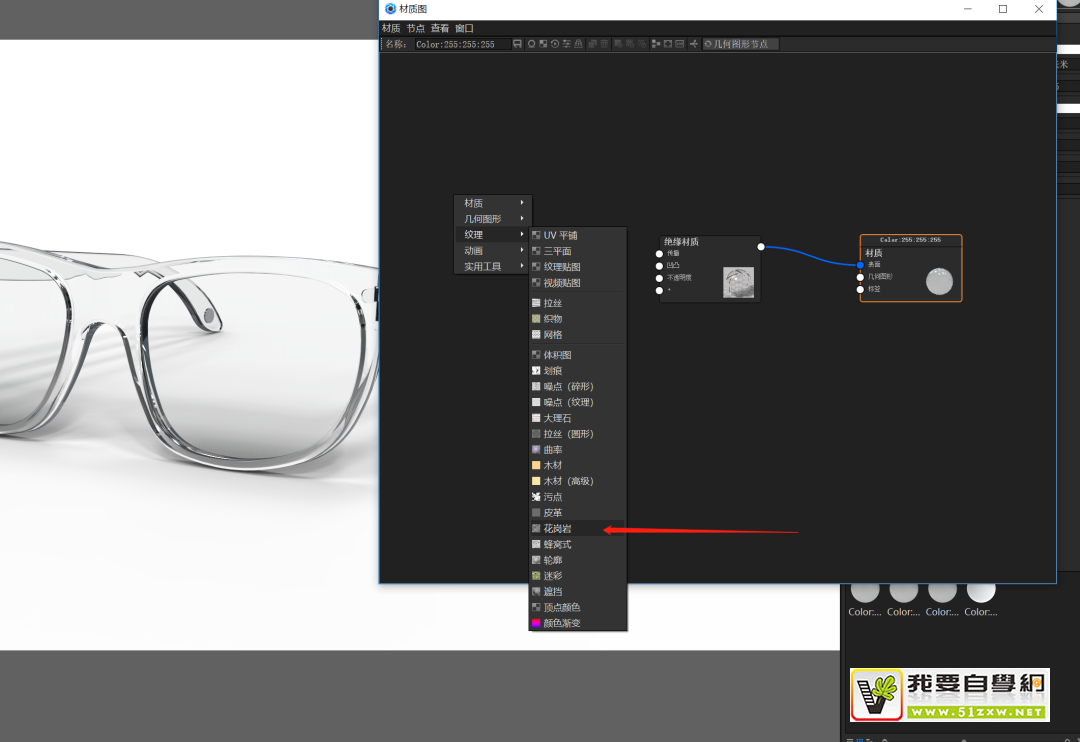
Task: Open the 材质 menu in the menu bar
Action: [391, 28]
